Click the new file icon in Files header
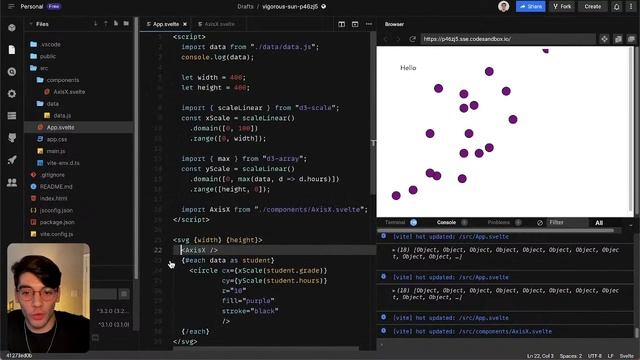The width and height of the screenshot is (640, 360). coord(116,24)
